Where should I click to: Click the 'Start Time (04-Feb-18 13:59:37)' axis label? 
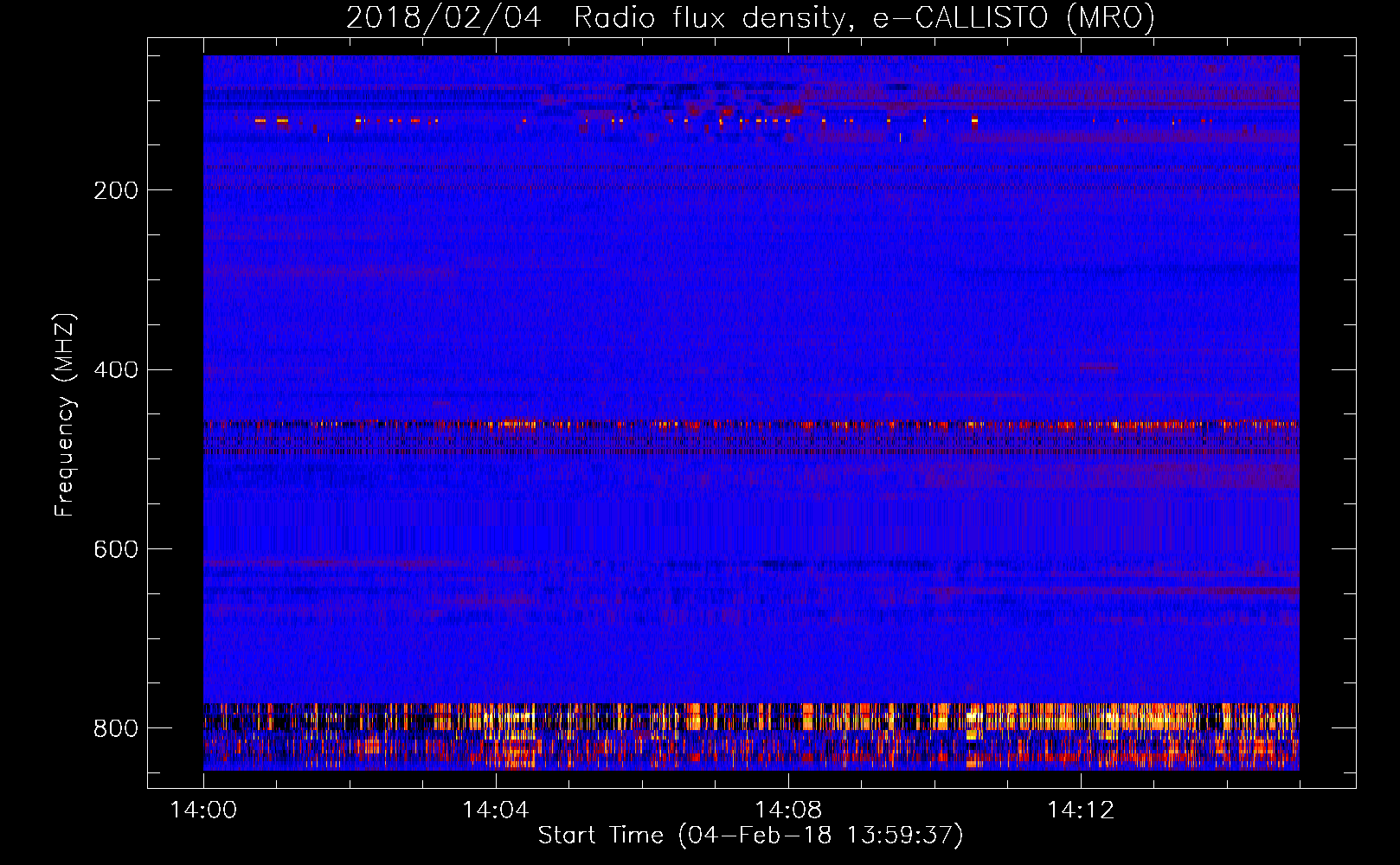point(750,836)
